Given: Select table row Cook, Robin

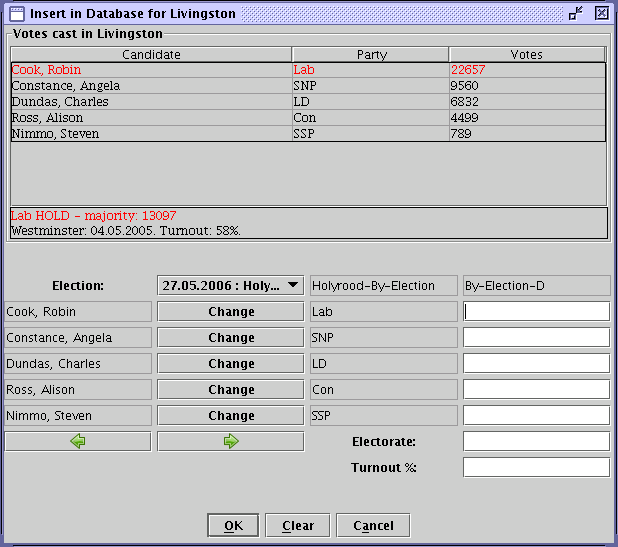Looking at the screenshot, I should (309, 70).
